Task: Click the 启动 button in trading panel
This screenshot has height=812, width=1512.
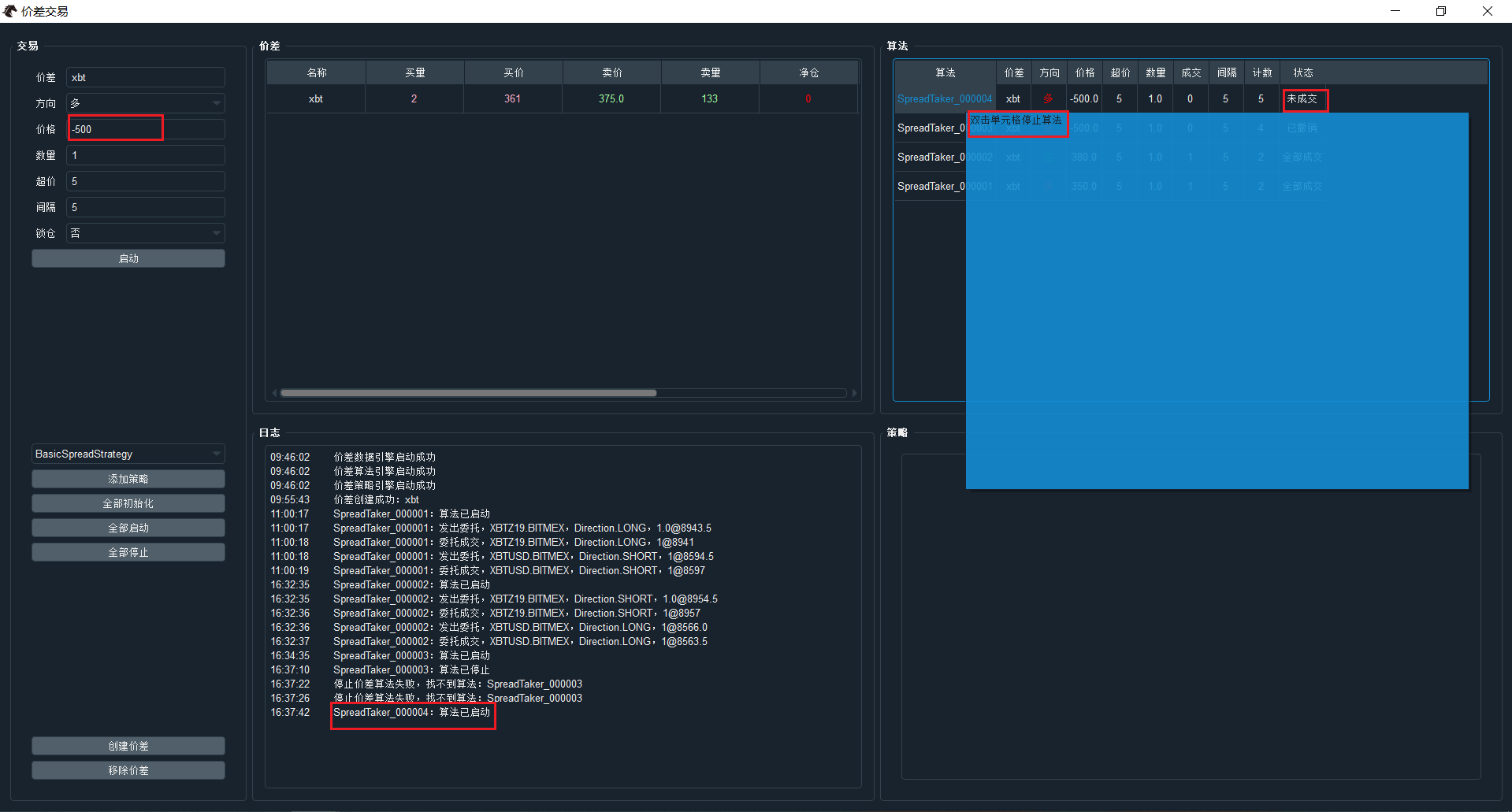Action: click(x=128, y=258)
